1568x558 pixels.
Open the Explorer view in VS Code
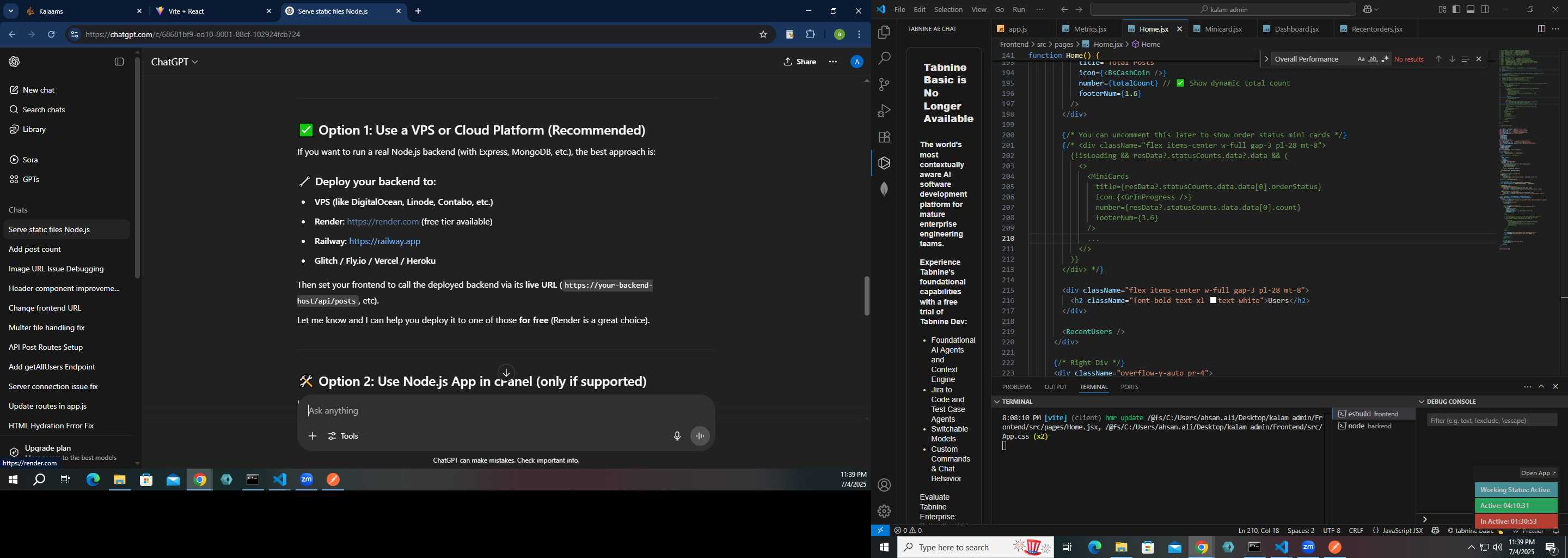point(884,32)
